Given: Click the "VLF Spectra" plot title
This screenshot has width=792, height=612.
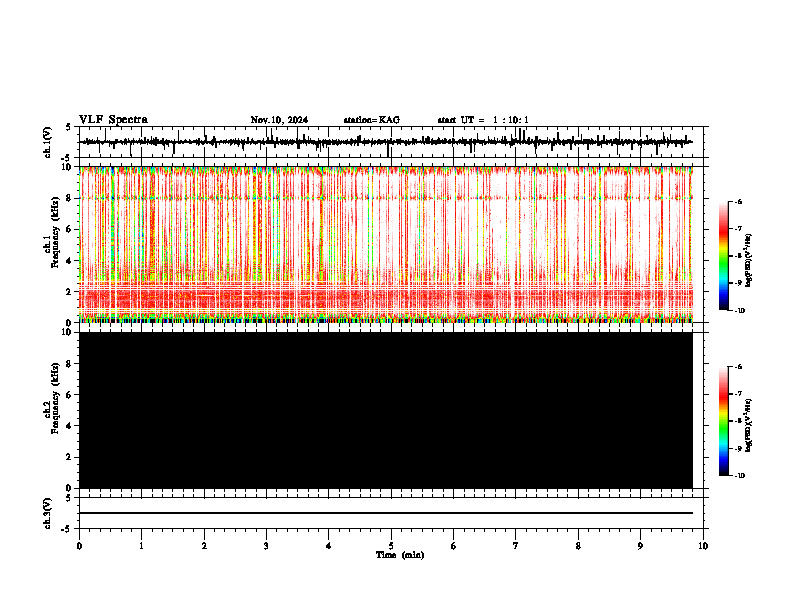Looking at the screenshot, I should point(113,120).
